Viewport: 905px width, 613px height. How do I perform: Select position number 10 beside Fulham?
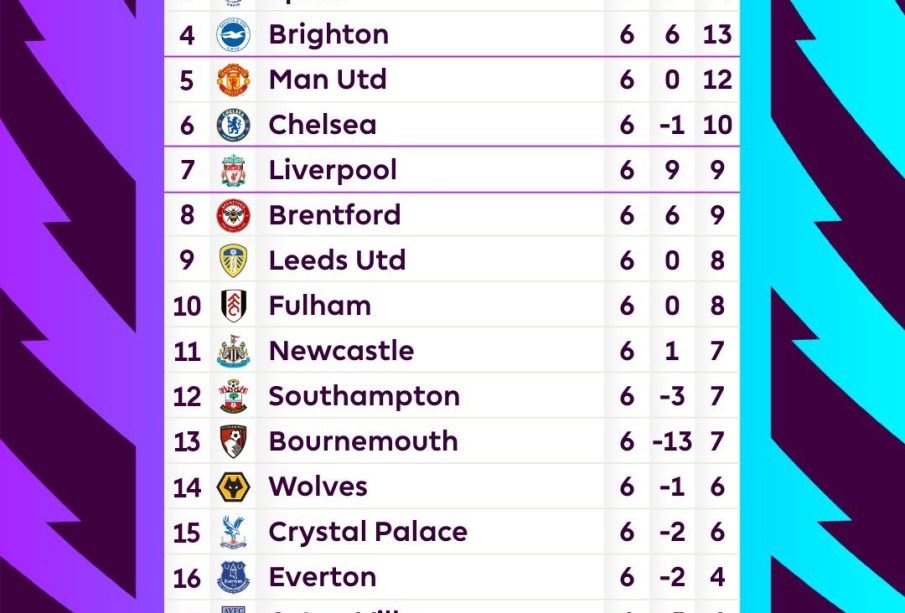click(x=187, y=306)
